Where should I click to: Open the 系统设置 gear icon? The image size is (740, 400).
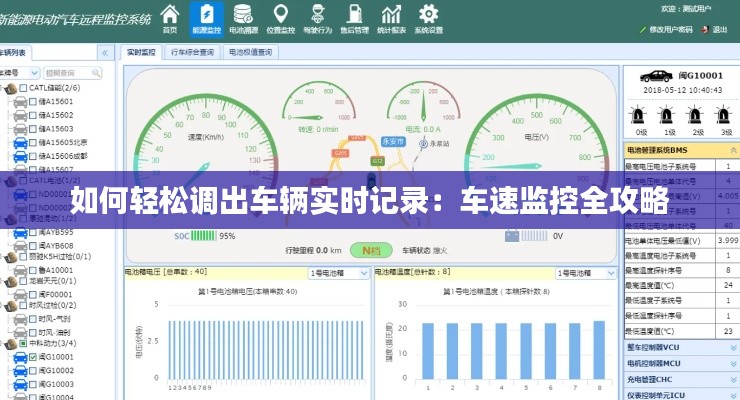(428, 17)
